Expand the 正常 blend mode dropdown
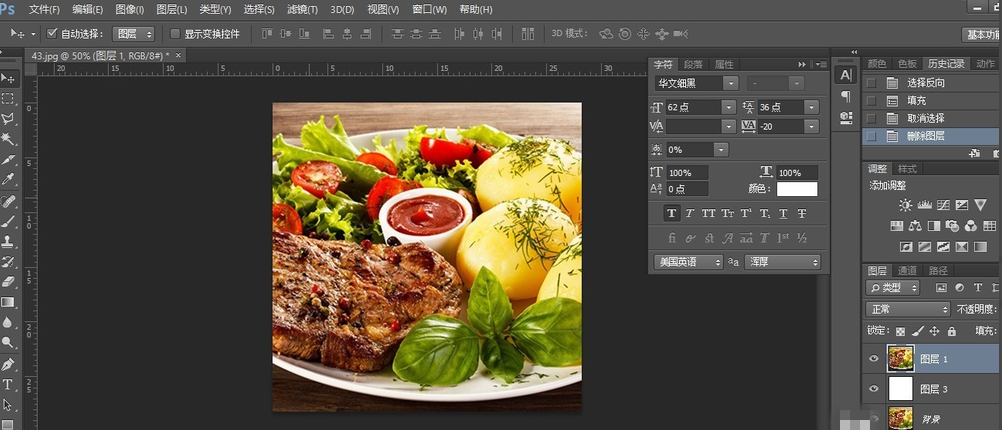Screen dimensions: 1002x430 pos(908,310)
